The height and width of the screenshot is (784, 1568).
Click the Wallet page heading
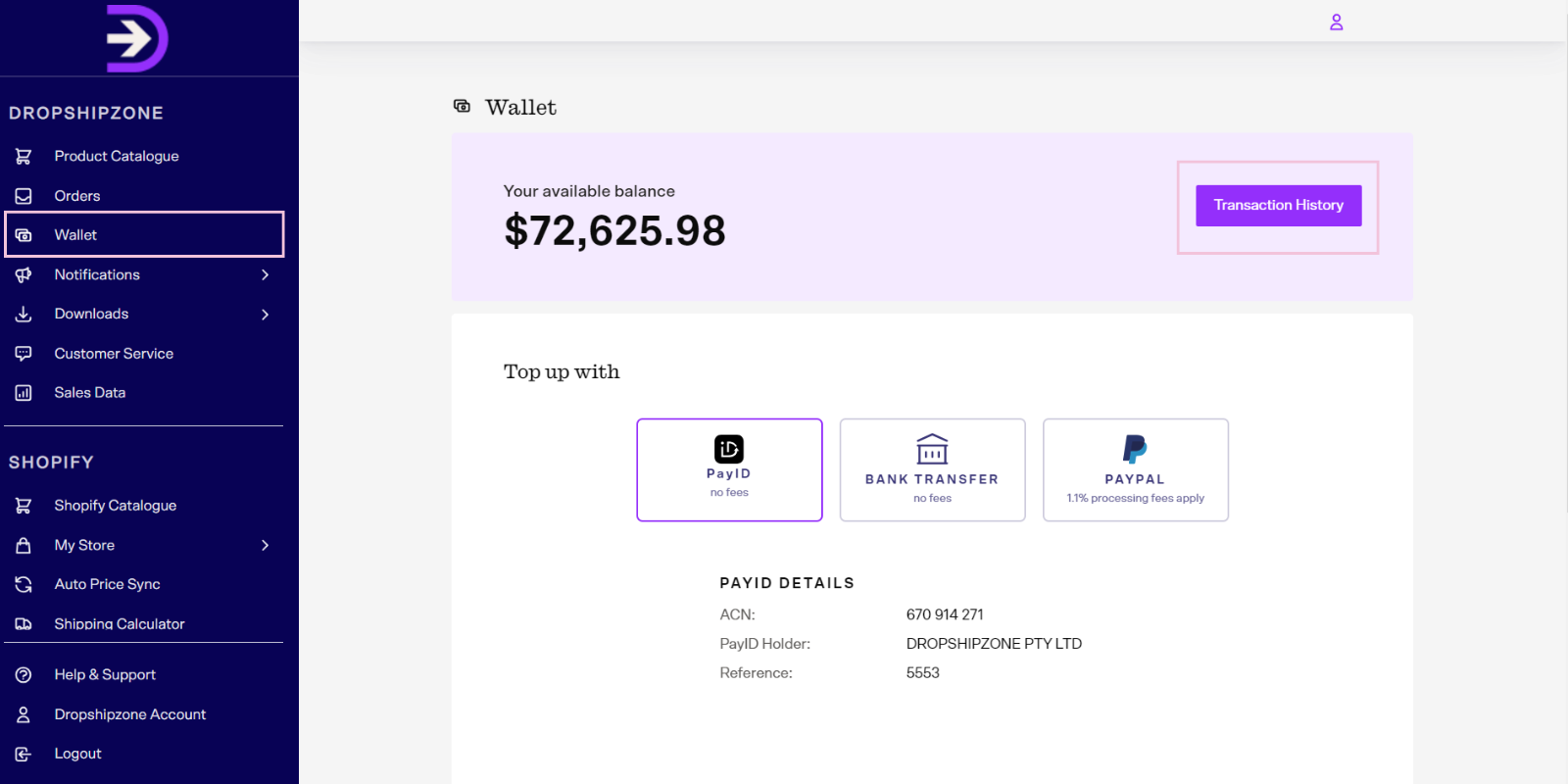[521, 108]
